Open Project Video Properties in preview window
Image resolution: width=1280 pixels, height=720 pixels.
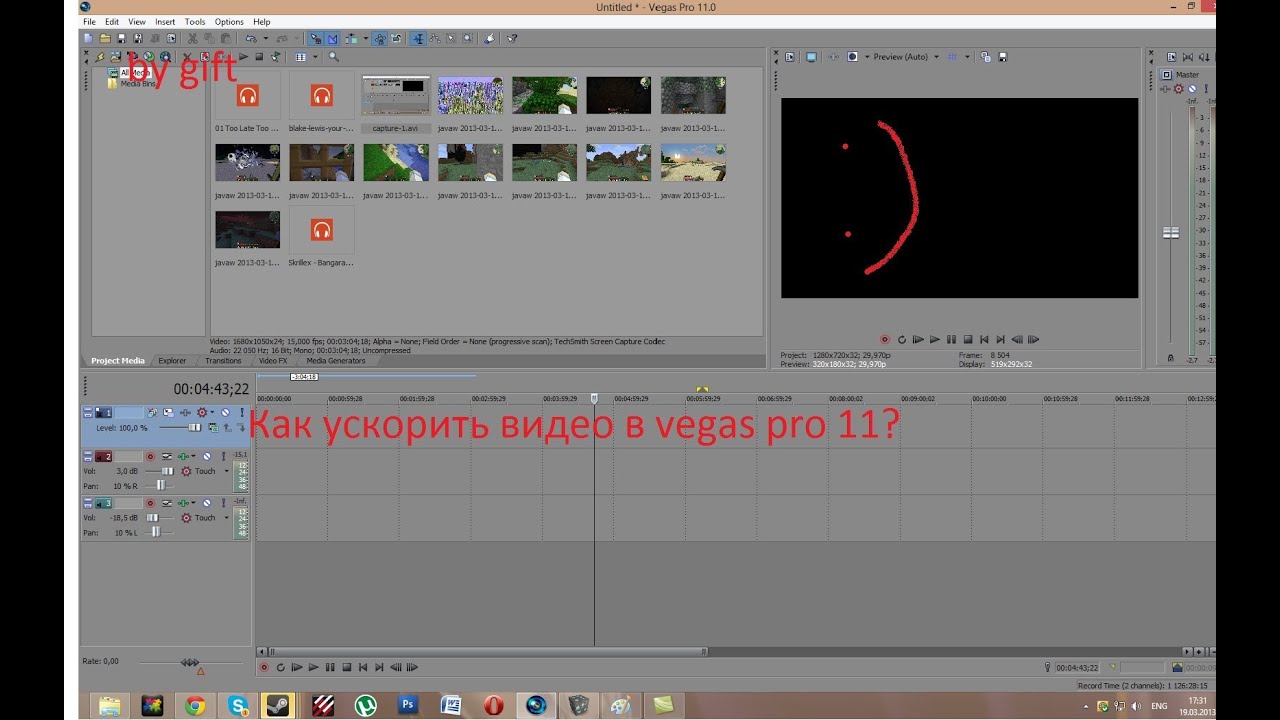tap(790, 57)
